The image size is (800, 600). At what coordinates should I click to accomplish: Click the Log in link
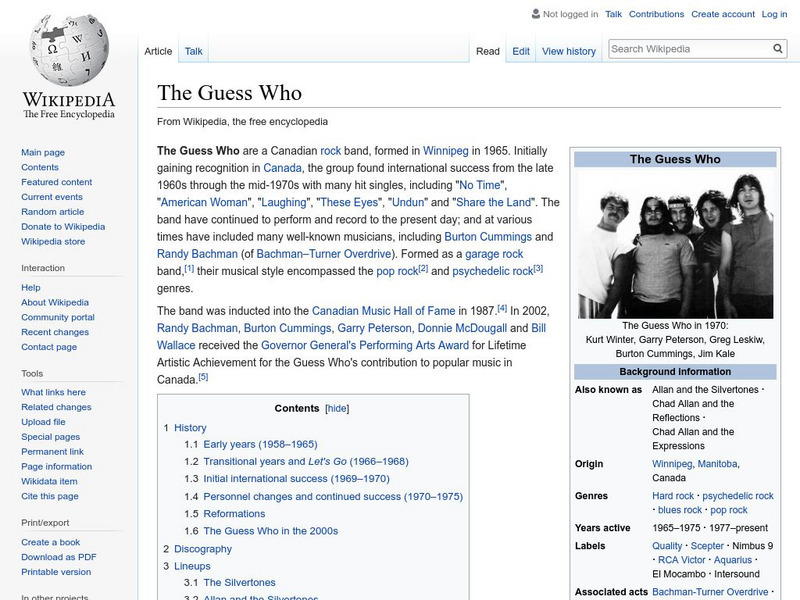click(x=774, y=14)
